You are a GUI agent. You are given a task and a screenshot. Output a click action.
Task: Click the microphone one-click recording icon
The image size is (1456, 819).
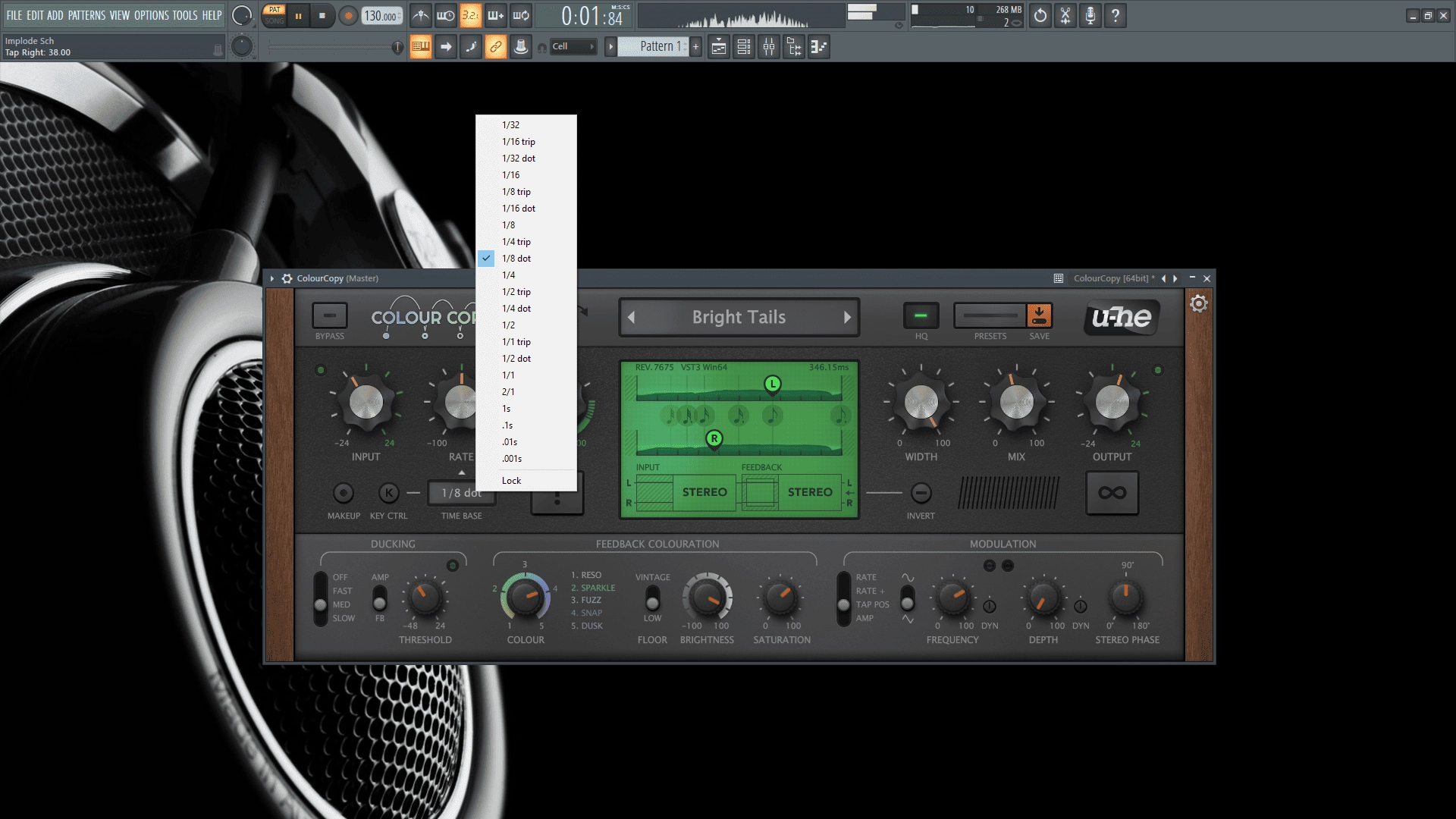(1090, 15)
